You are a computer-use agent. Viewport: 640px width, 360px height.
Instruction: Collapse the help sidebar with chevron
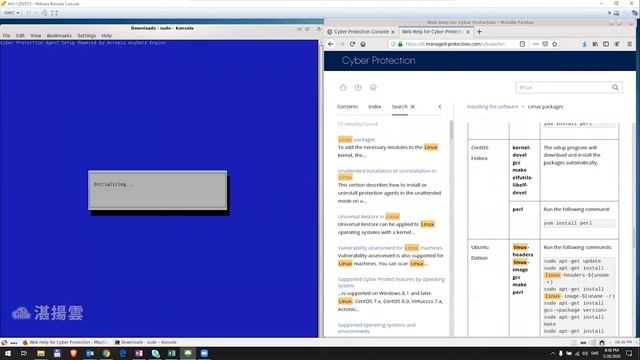(440, 107)
